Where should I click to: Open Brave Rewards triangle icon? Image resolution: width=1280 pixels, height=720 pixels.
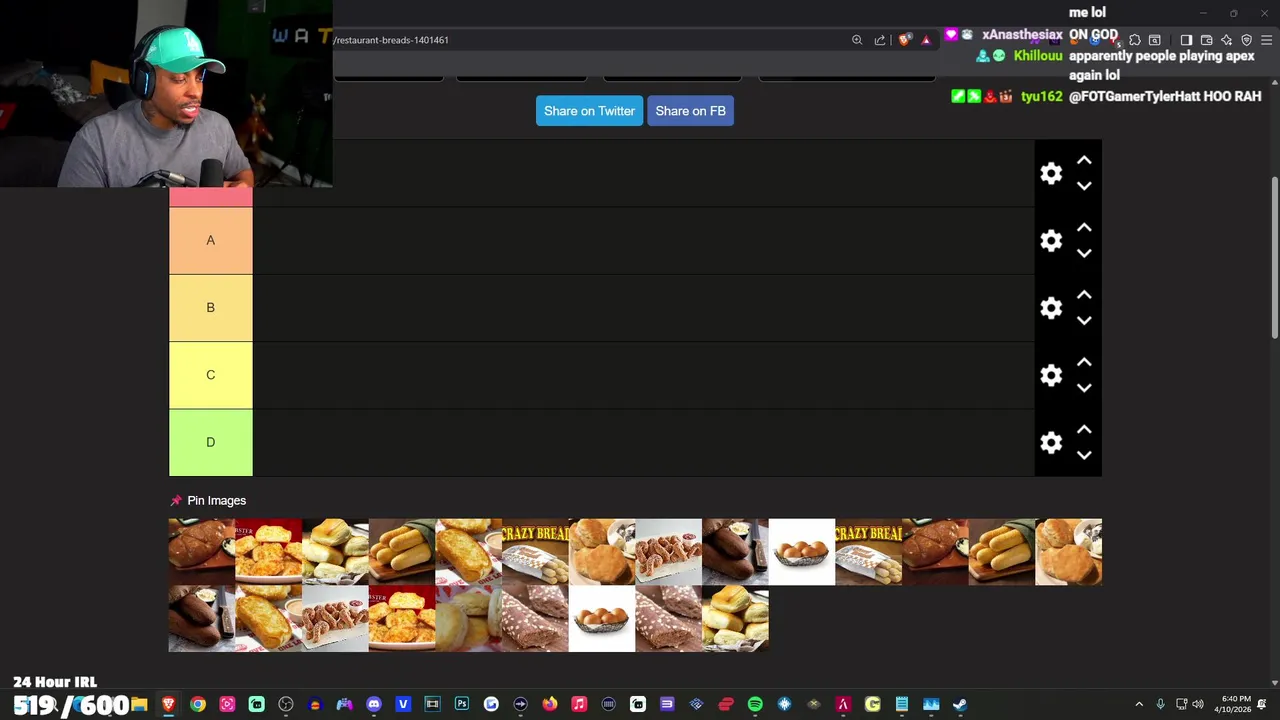[x=926, y=40]
